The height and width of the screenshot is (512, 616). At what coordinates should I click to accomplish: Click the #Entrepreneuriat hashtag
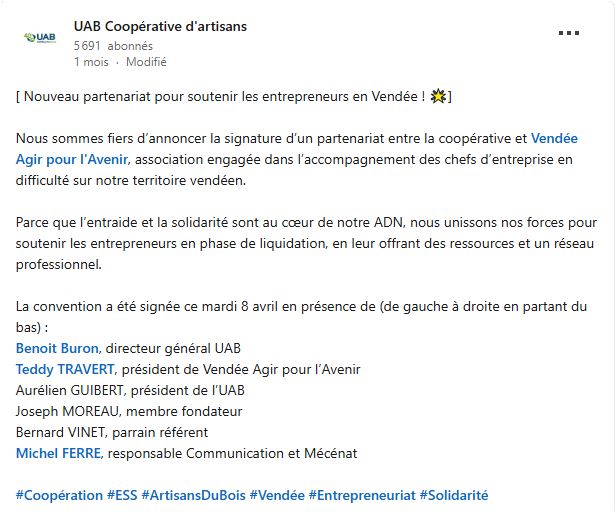[362, 495]
